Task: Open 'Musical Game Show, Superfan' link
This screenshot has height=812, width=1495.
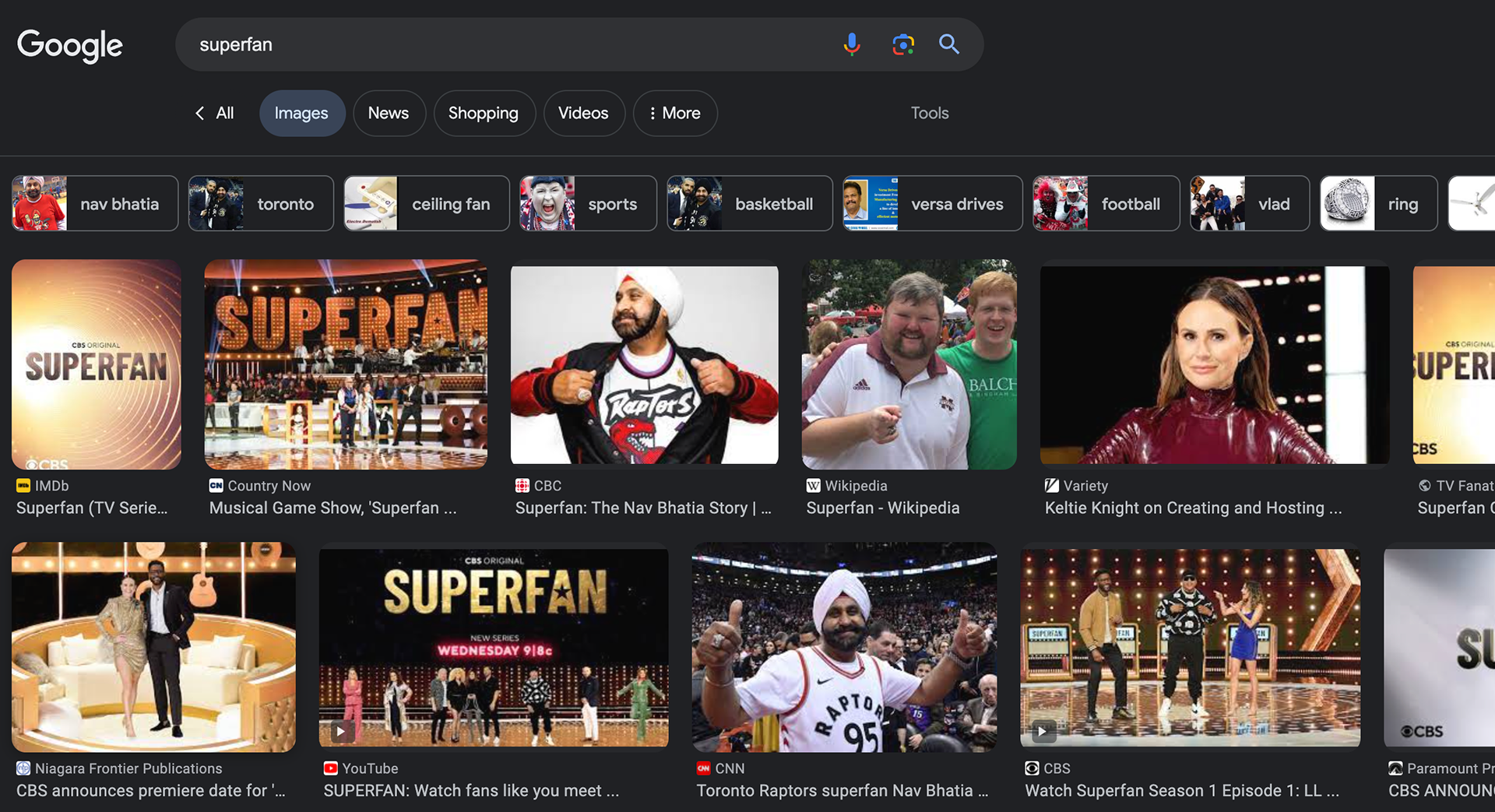Action: pyautogui.click(x=333, y=508)
